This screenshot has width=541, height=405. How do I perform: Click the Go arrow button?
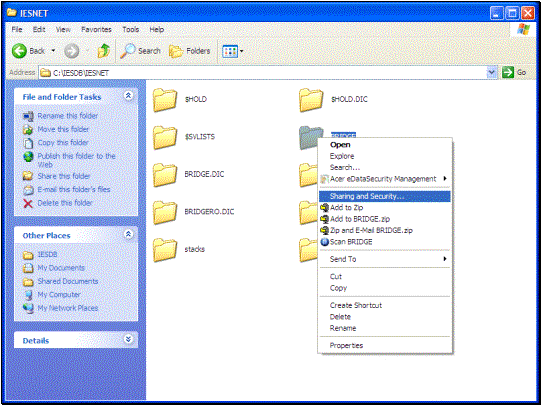[x=508, y=72]
